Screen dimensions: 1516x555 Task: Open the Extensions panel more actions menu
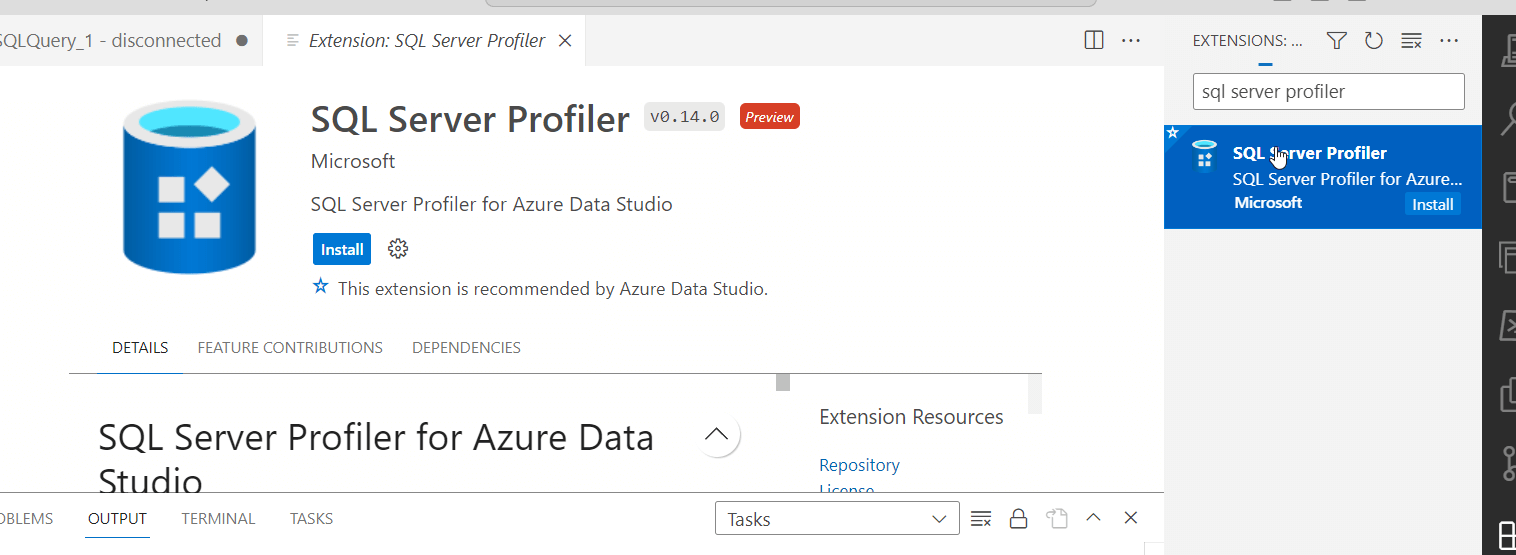click(x=1449, y=41)
